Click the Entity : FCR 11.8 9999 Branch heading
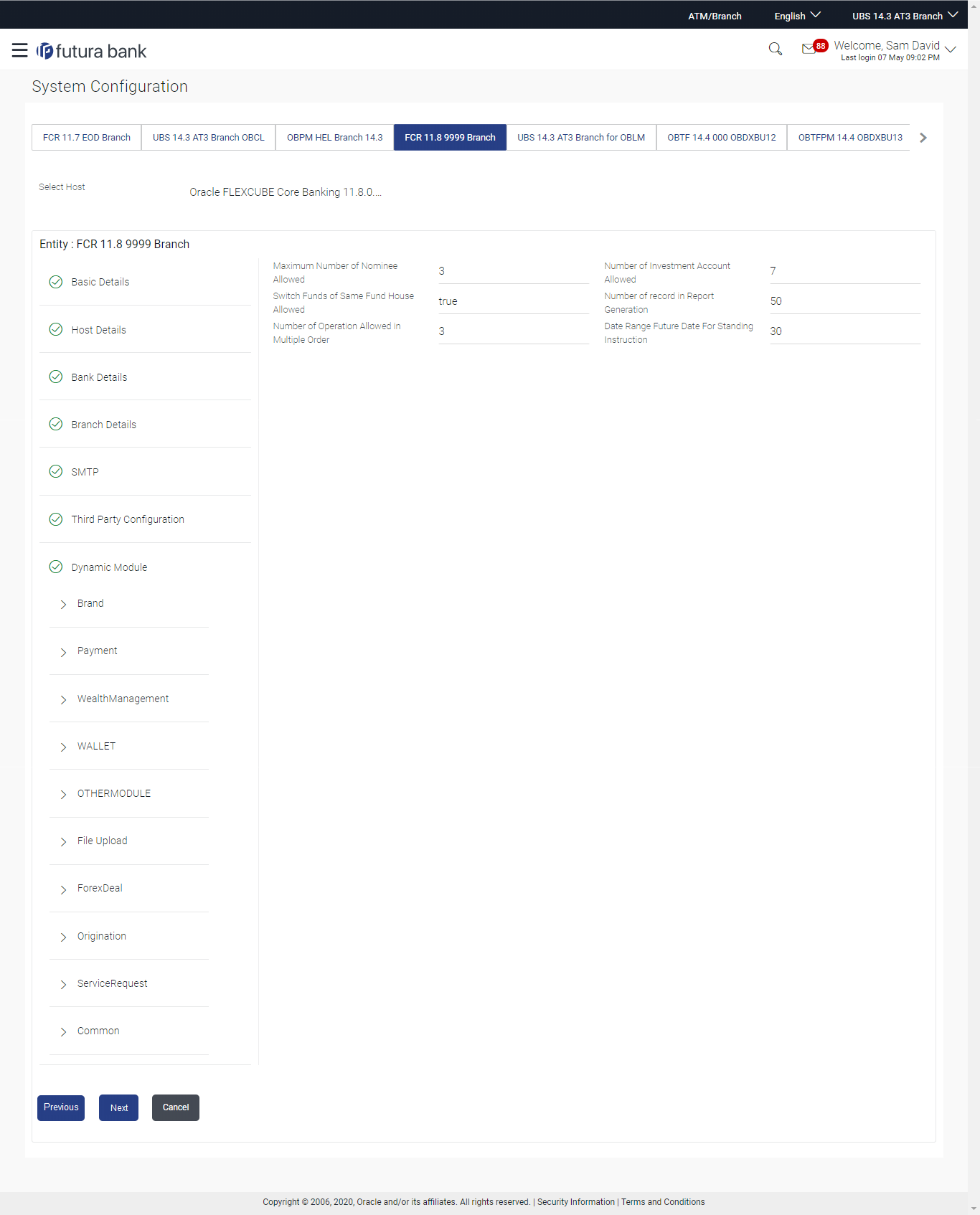 click(115, 244)
